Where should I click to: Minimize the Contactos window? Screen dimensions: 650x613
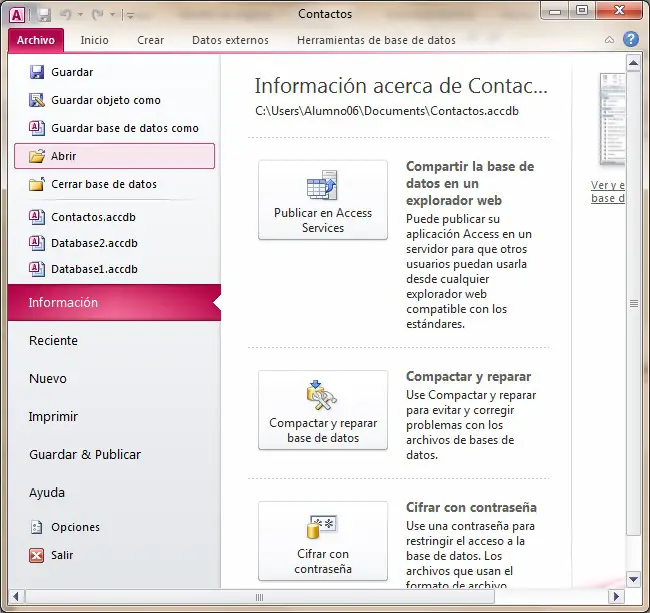point(555,11)
